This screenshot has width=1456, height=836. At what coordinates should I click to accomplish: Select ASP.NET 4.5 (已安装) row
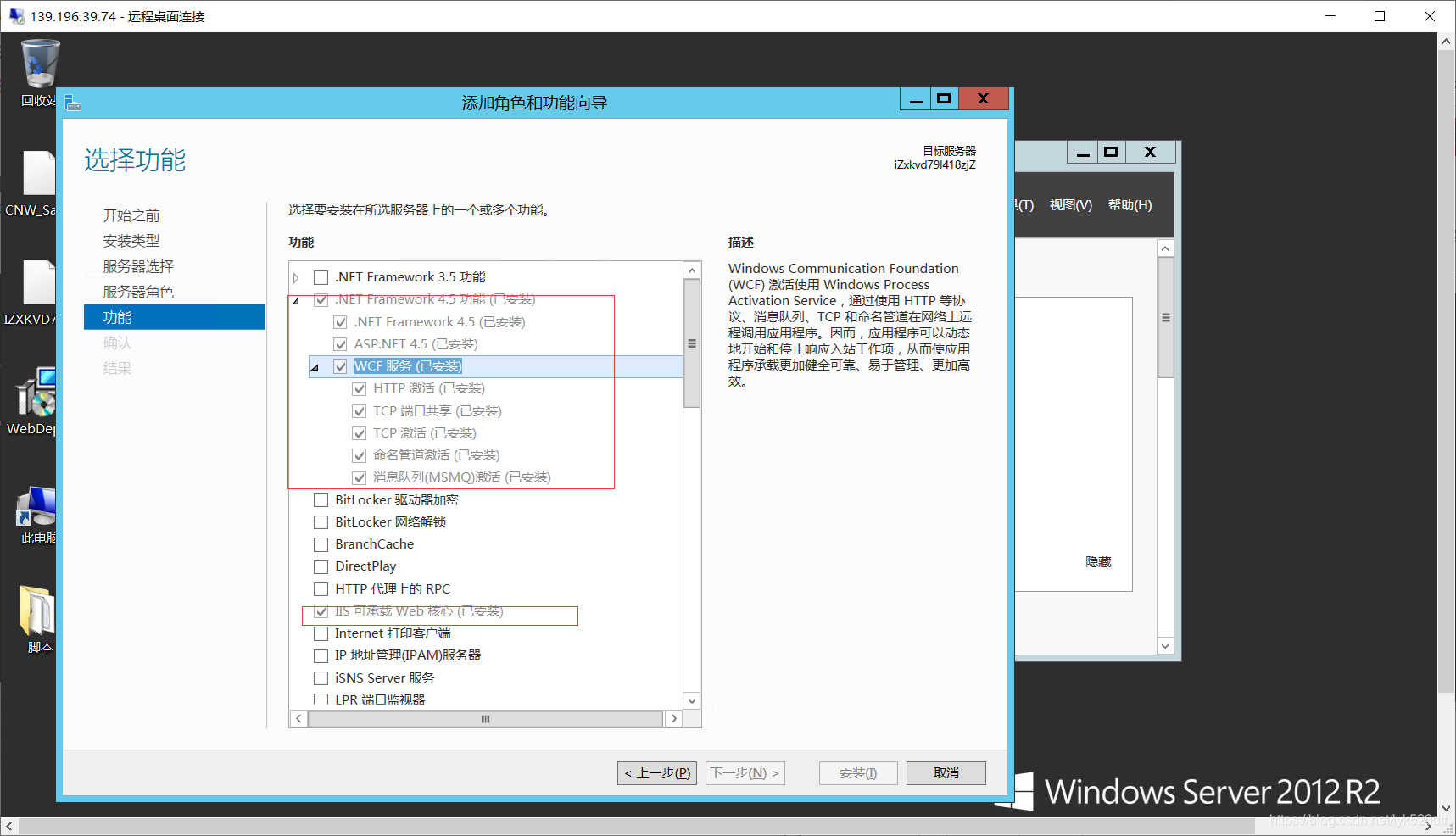click(x=416, y=344)
